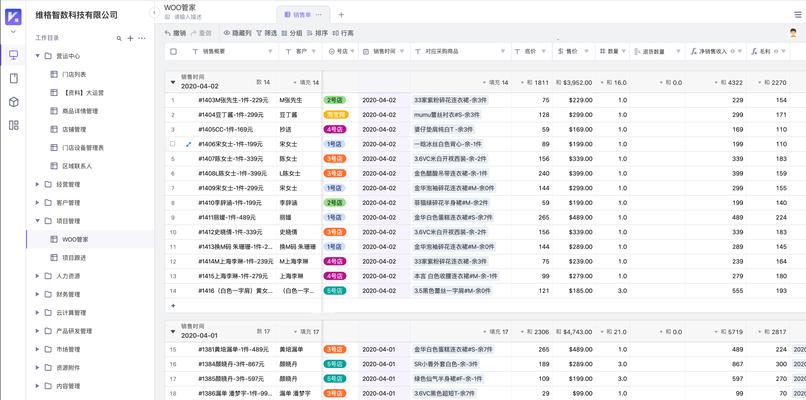This screenshot has height=400, width=806.
Task: Expand the 财务管理 folder
Action: [x=38, y=295]
